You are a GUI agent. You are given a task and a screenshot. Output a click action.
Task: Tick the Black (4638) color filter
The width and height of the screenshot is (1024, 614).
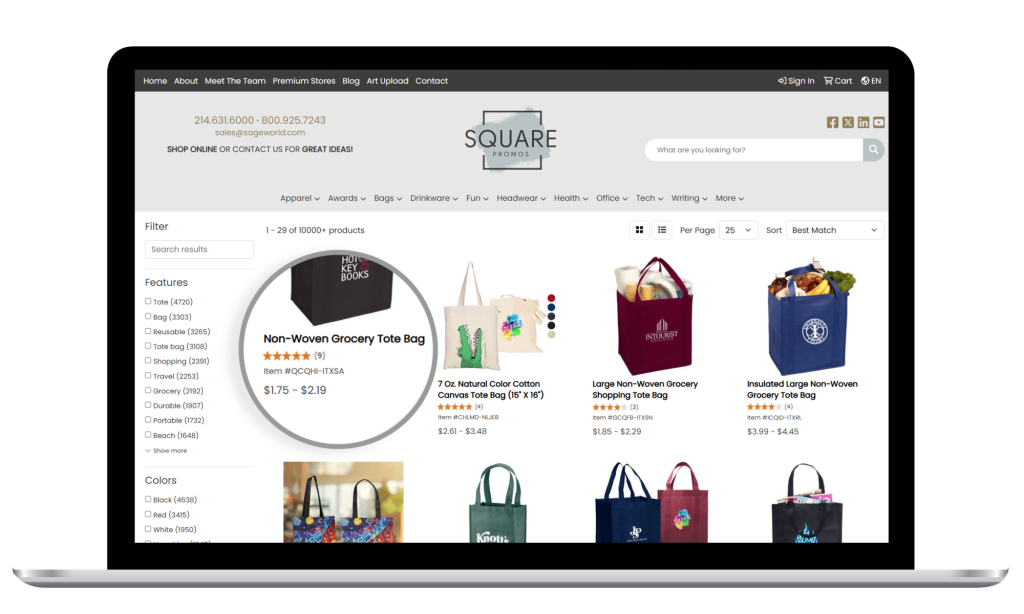148,499
